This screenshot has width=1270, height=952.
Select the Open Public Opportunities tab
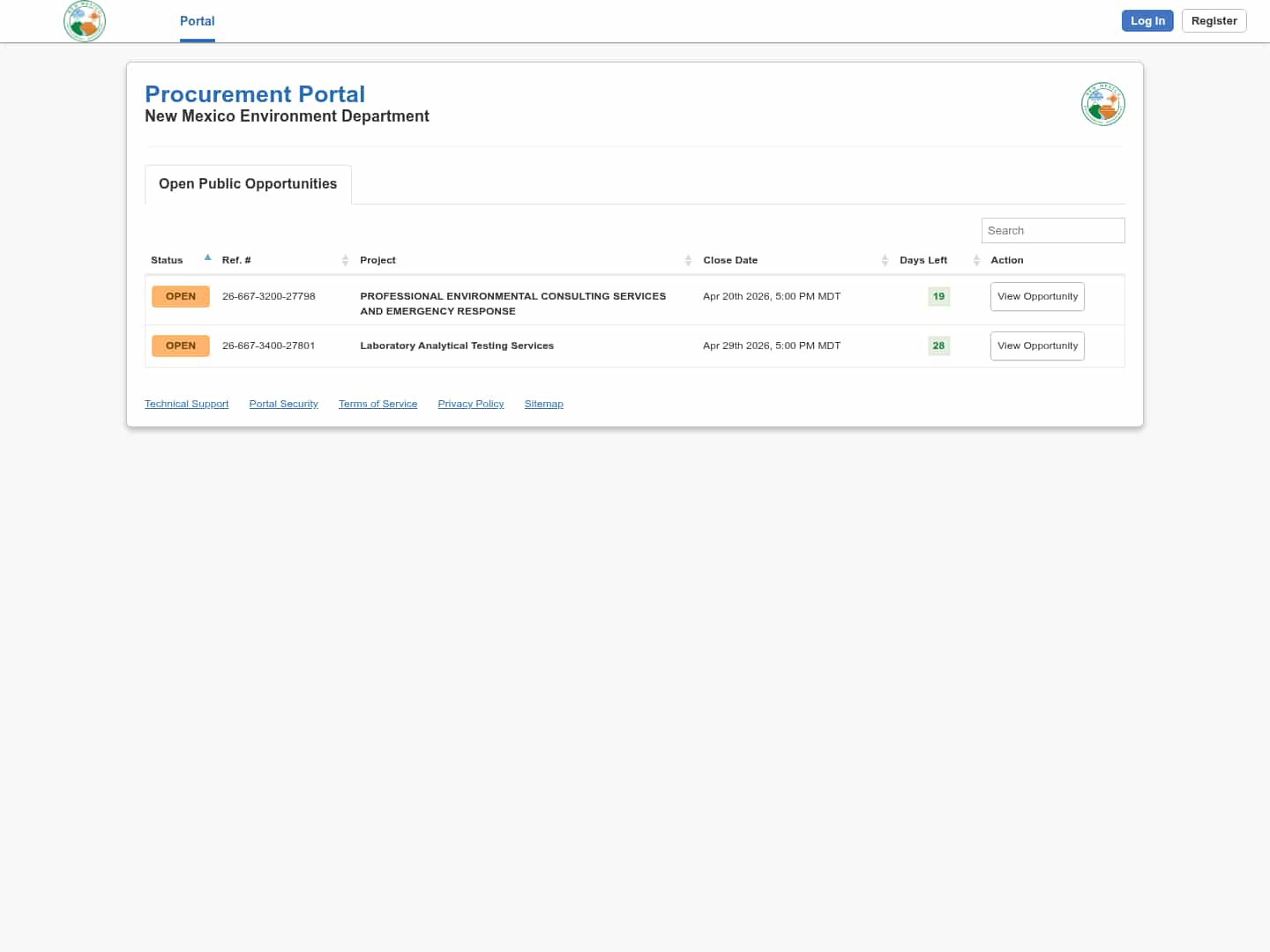click(x=248, y=184)
